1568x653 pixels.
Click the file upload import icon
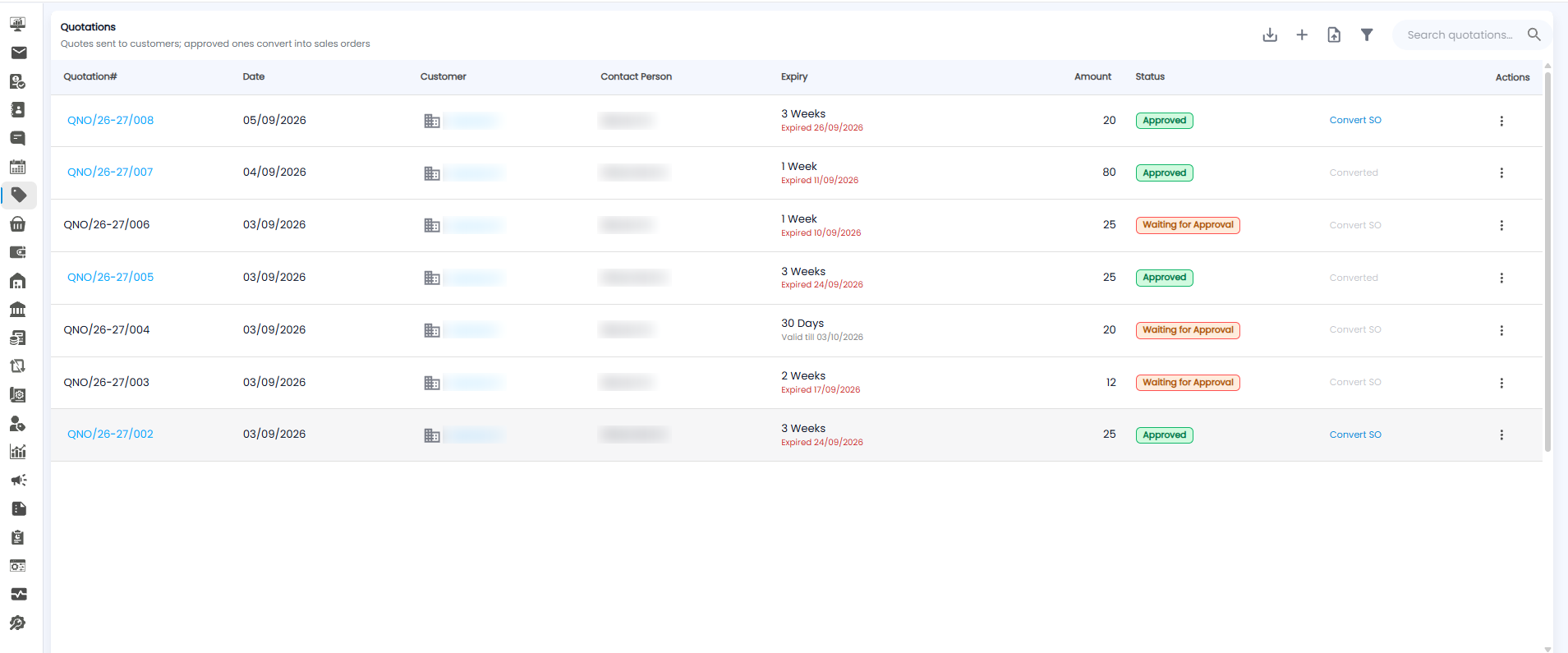pyautogui.click(x=1334, y=34)
